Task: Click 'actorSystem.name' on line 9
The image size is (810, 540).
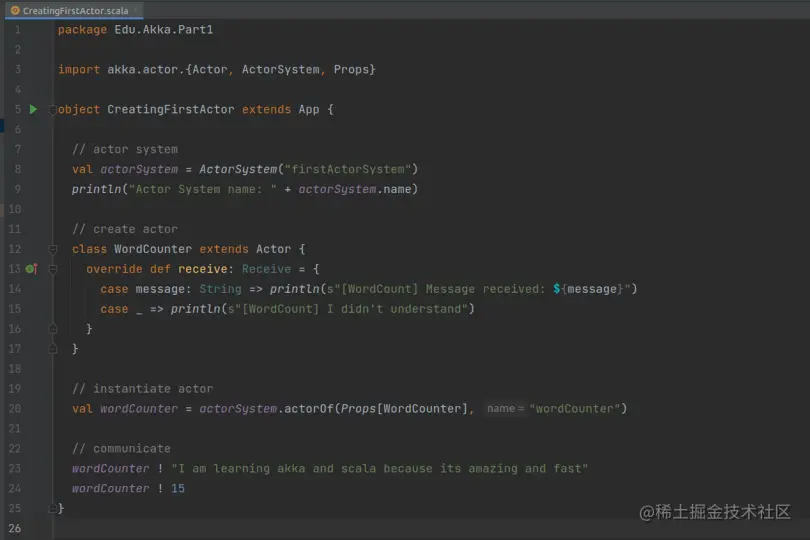Action: tap(355, 190)
